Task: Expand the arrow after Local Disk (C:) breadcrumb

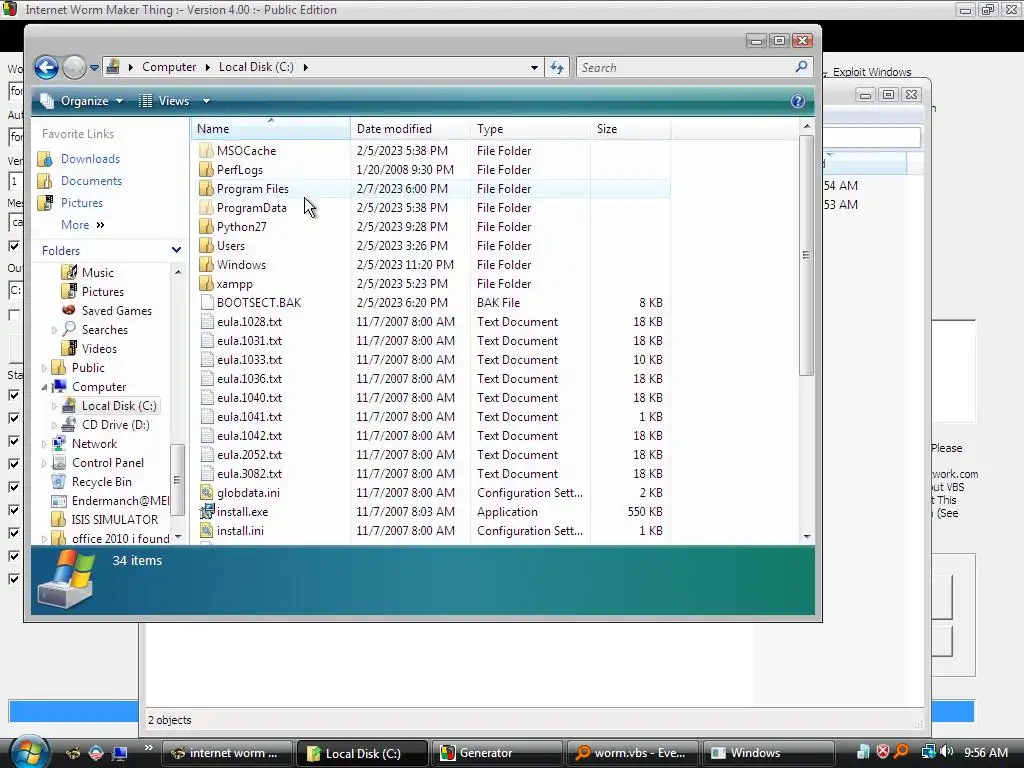Action: (x=305, y=67)
